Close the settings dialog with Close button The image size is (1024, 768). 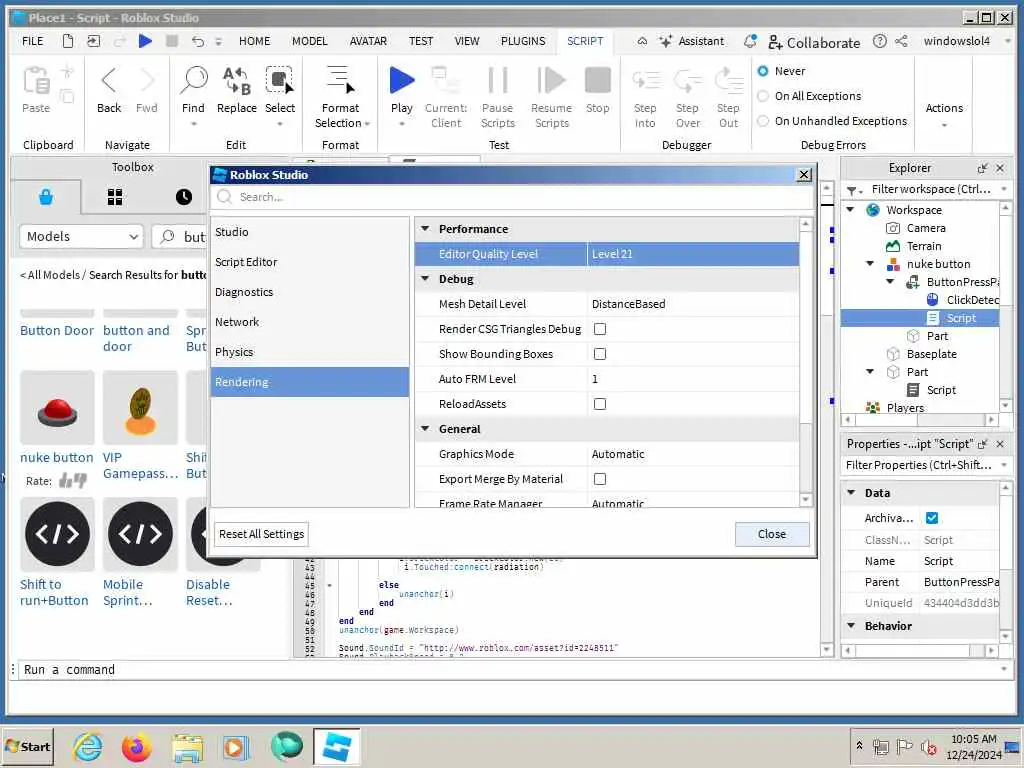coord(772,534)
